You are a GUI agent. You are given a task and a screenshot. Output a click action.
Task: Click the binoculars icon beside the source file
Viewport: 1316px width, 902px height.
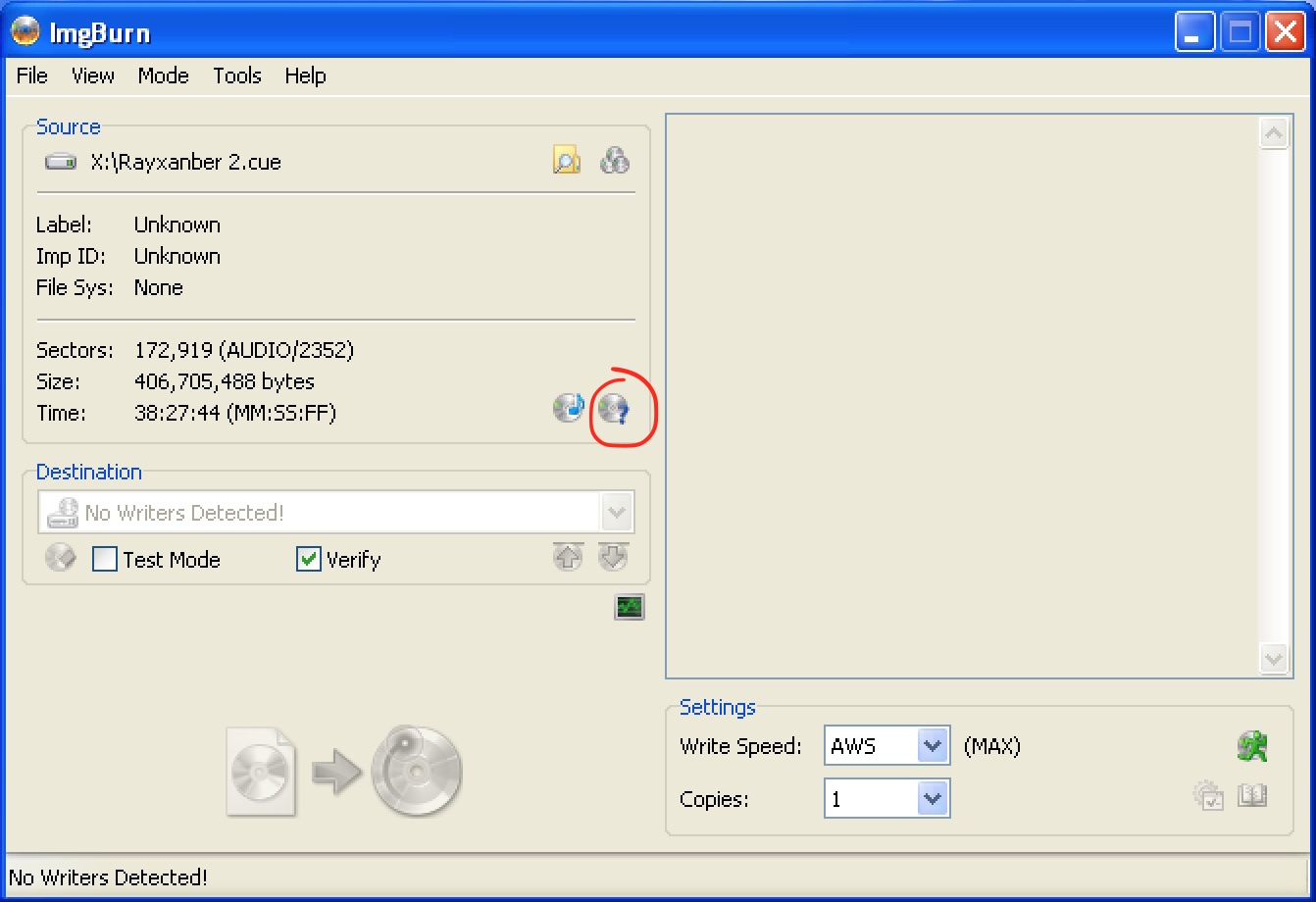click(615, 160)
